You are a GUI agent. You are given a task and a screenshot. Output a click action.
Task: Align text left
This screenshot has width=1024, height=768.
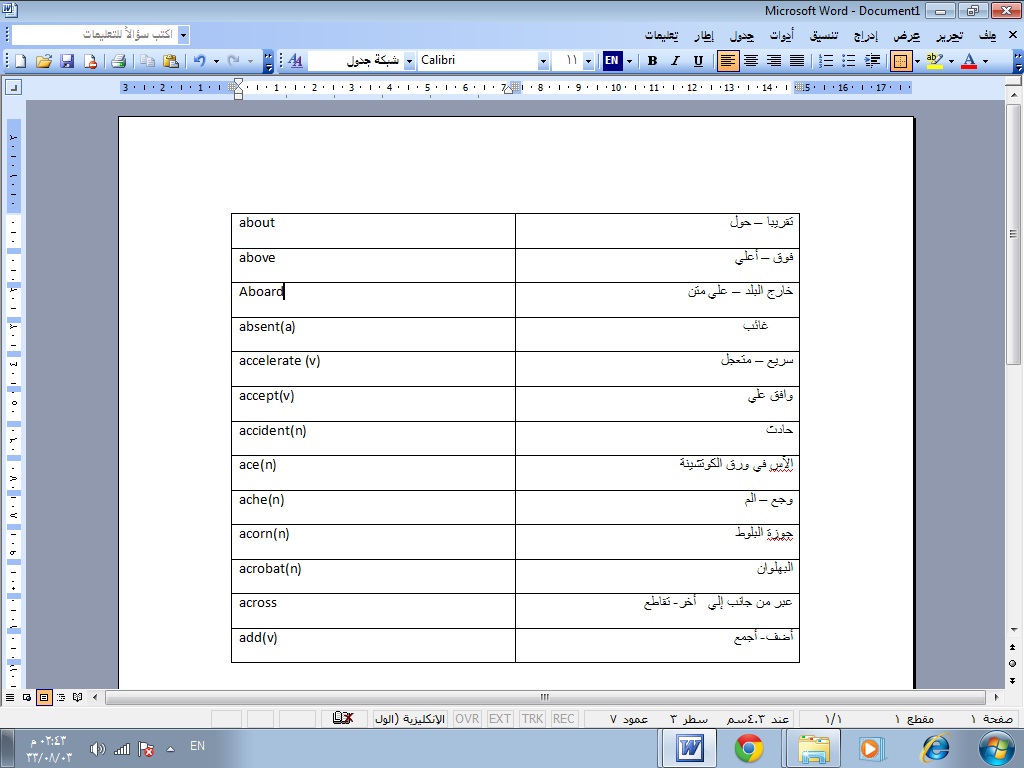point(728,61)
